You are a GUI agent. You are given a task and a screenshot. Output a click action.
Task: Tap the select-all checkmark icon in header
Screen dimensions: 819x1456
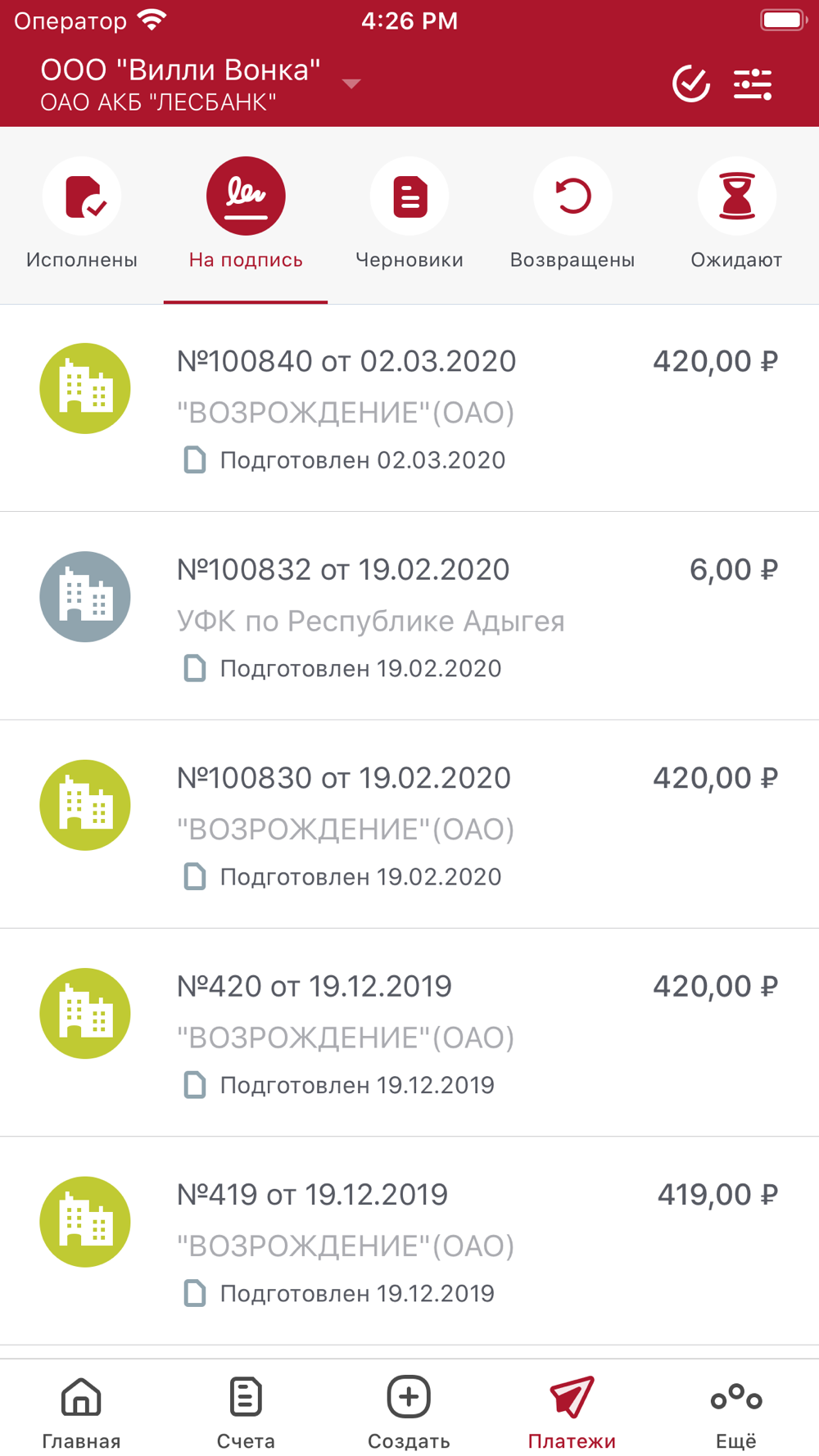pos(690,84)
